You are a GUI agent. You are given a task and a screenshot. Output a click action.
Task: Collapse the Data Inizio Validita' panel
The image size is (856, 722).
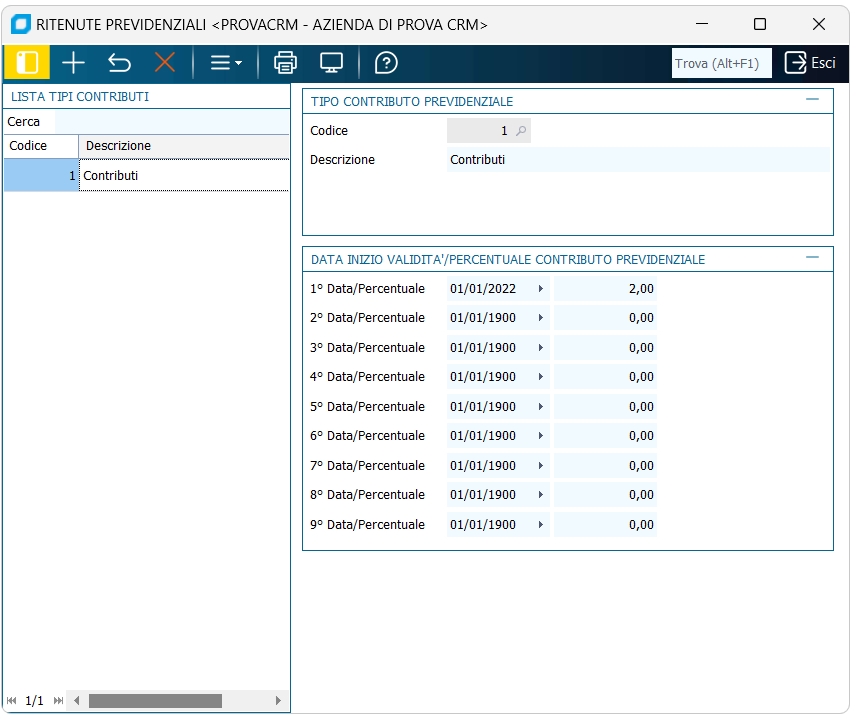coord(812,258)
